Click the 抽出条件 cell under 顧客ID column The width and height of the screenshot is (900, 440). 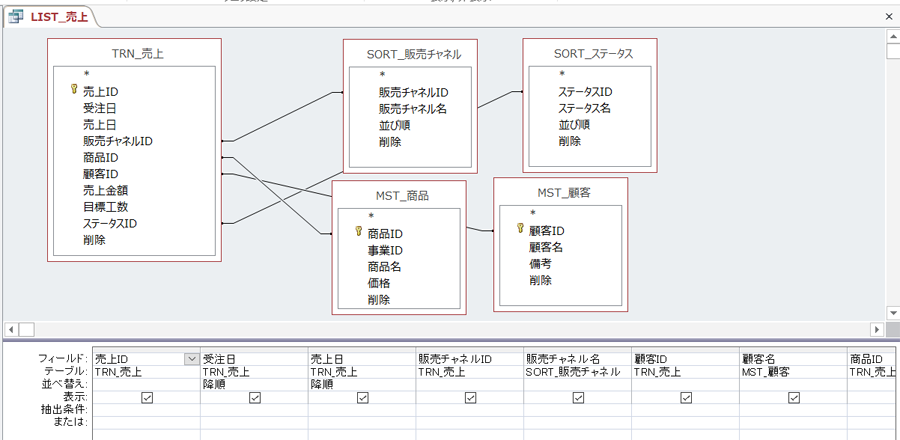[x=685, y=410]
